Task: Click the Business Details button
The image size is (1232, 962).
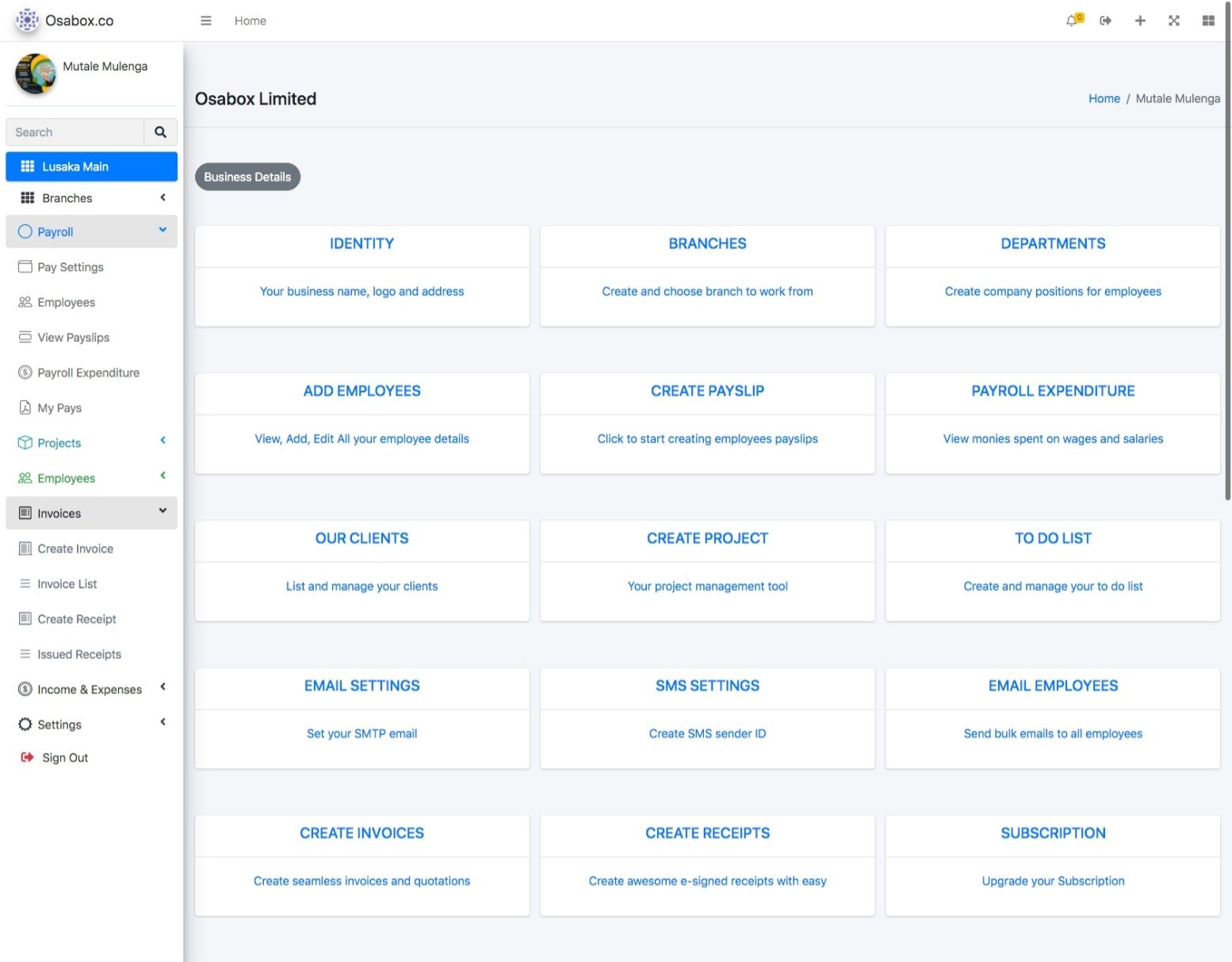Action: pyautogui.click(x=247, y=177)
